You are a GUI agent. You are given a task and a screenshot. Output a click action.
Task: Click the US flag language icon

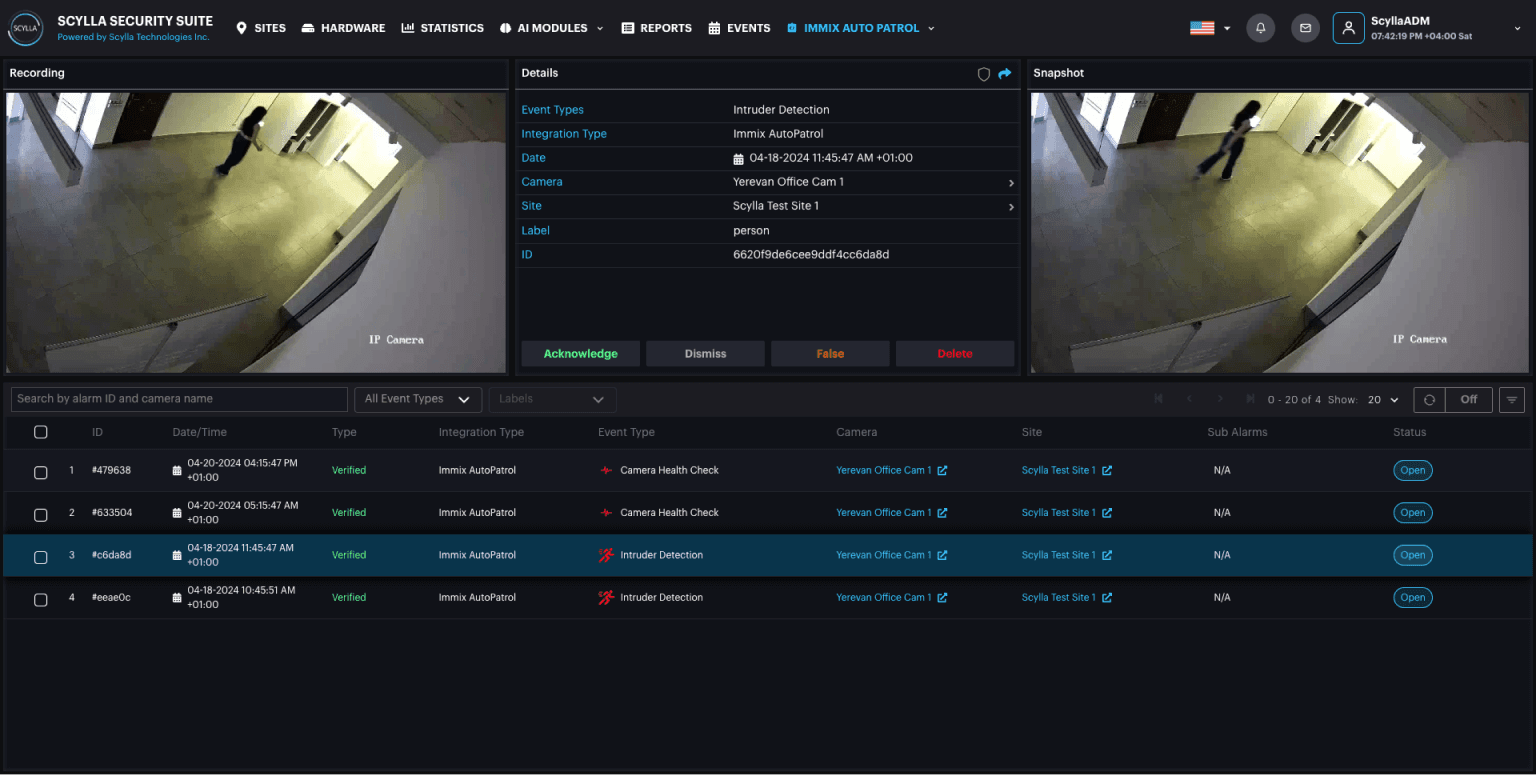(x=1202, y=28)
